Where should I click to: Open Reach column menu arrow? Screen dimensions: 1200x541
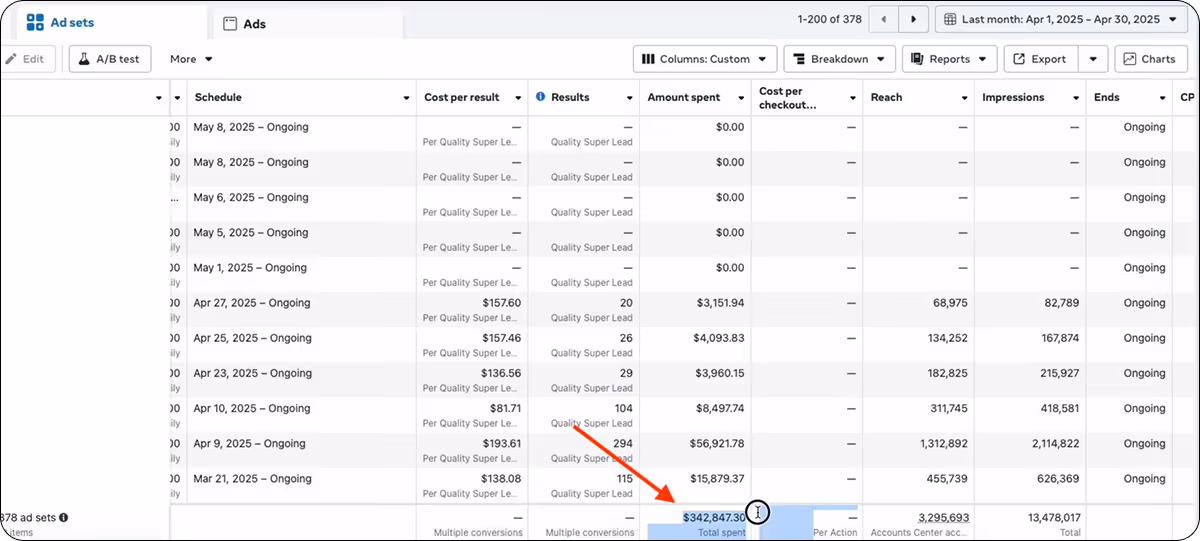coord(964,98)
